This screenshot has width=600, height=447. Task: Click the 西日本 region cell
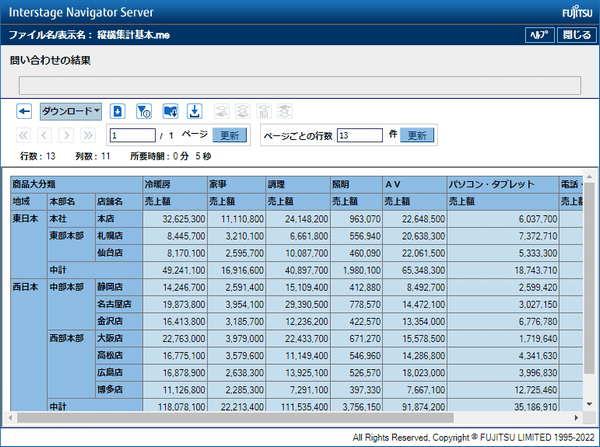29,345
